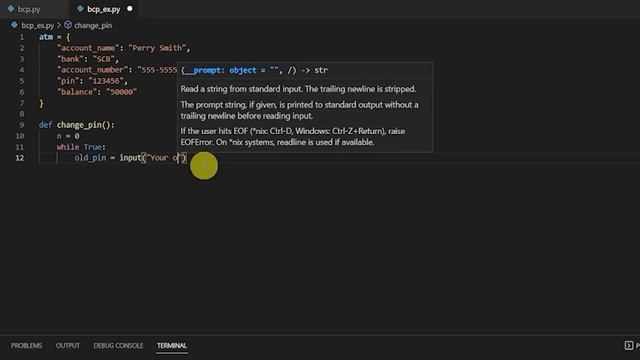Click line number 1 in the gutter
Image resolution: width=640 pixels, height=360 pixels.
coord(22,37)
